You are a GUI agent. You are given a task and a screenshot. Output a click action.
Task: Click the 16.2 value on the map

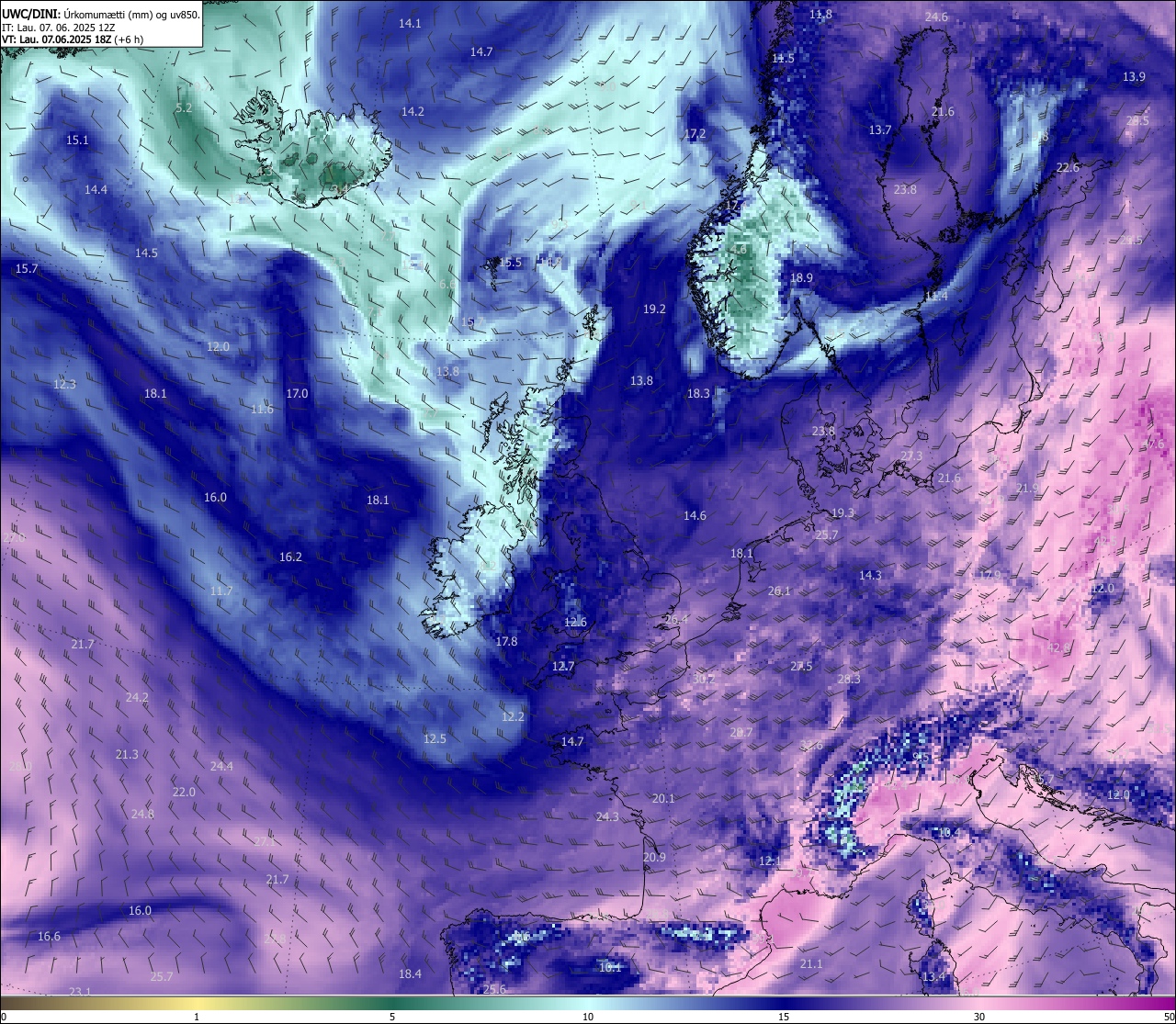click(x=290, y=557)
